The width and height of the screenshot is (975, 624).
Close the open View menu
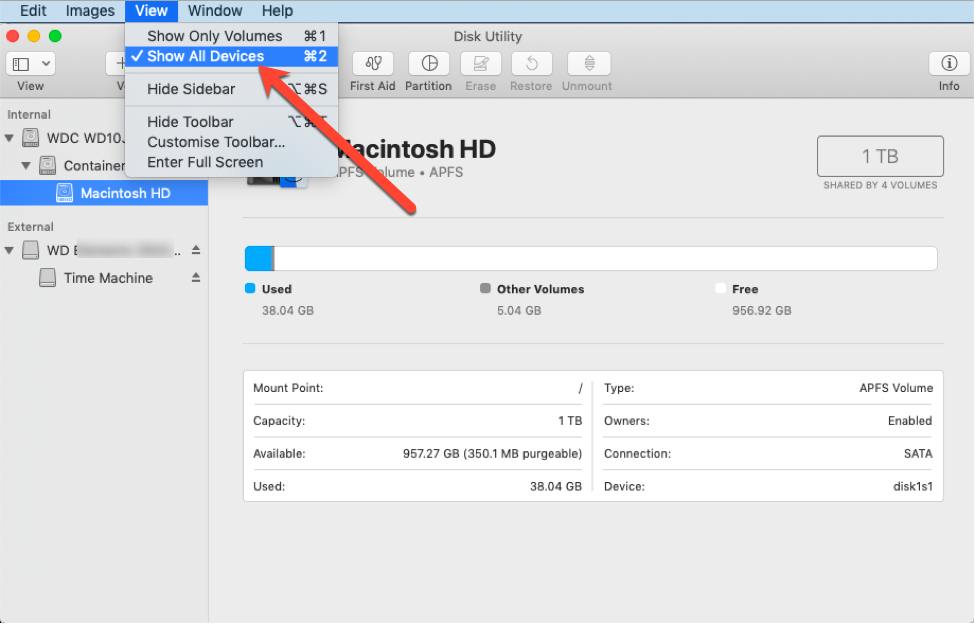click(151, 11)
